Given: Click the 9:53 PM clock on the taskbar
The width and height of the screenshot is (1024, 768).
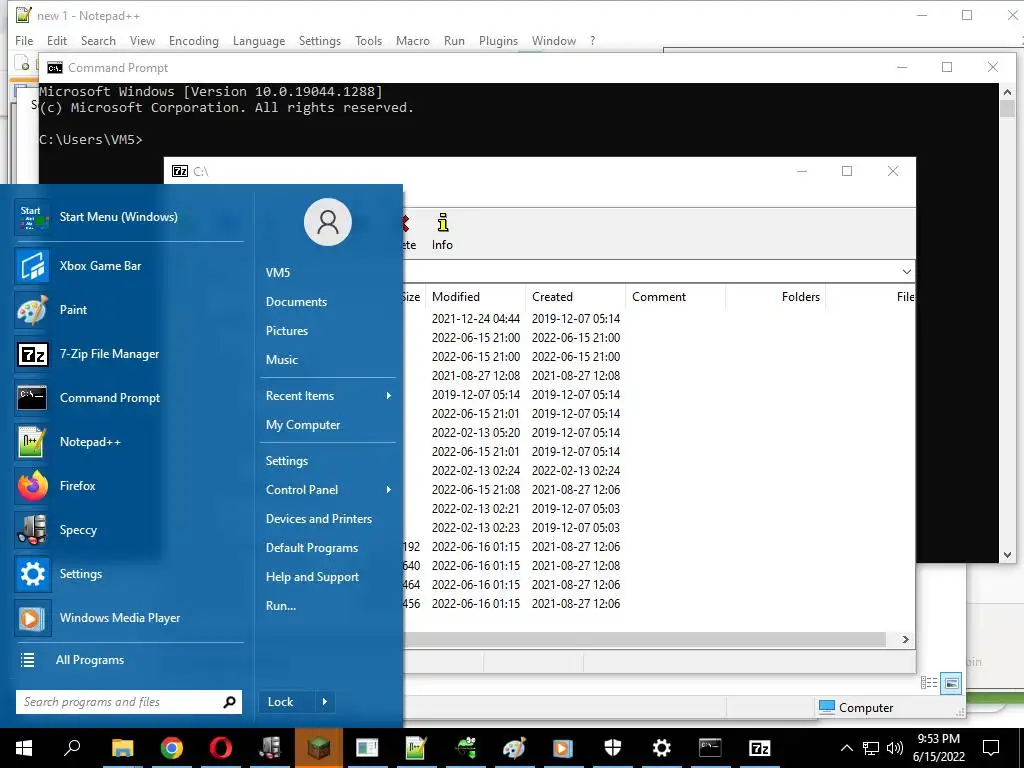Looking at the screenshot, I should [x=938, y=739].
